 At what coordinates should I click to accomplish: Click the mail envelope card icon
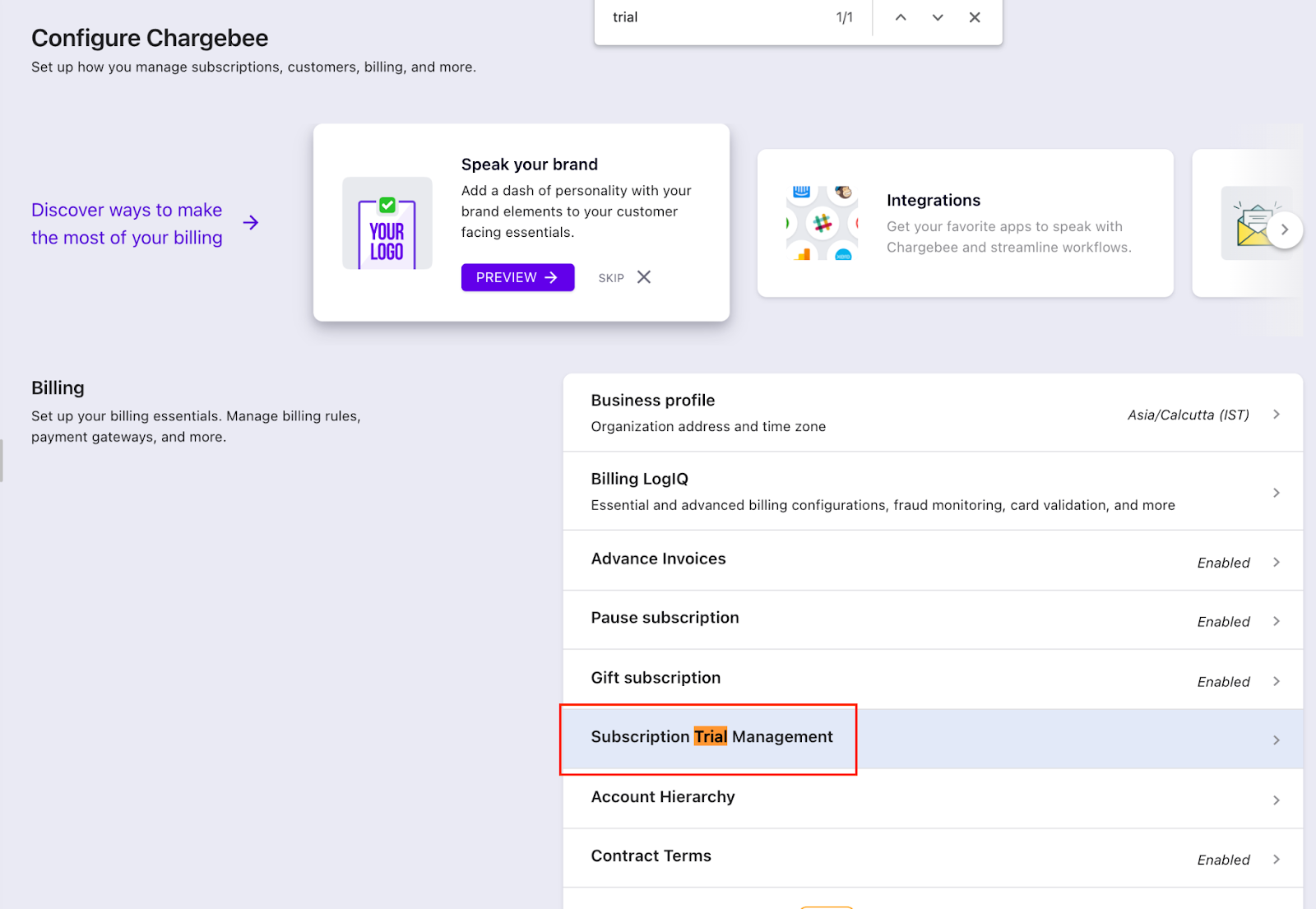[1253, 225]
